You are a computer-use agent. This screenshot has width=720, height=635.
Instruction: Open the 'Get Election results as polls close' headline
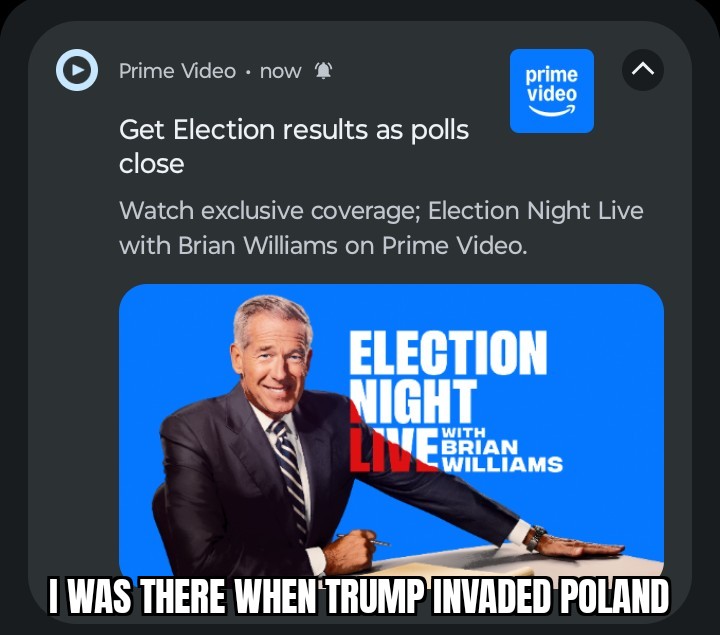(294, 146)
